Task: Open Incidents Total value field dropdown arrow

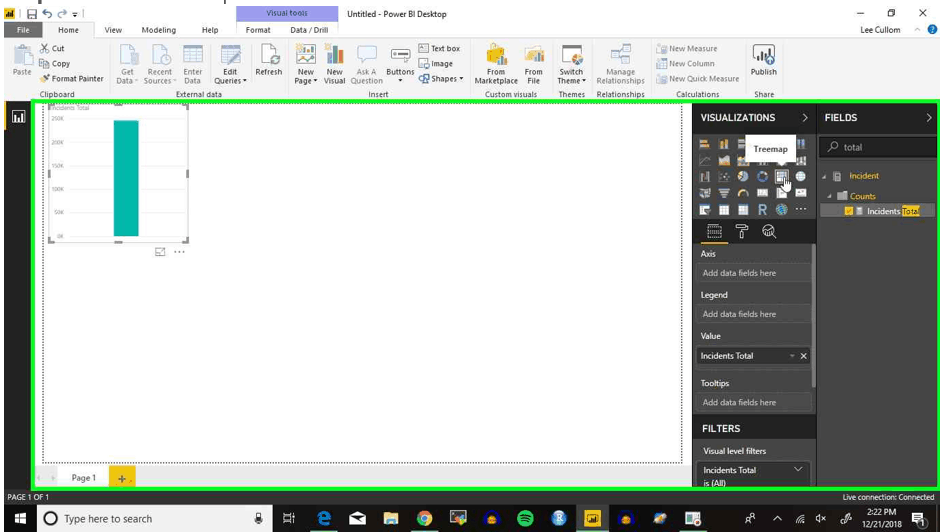Action: click(792, 356)
